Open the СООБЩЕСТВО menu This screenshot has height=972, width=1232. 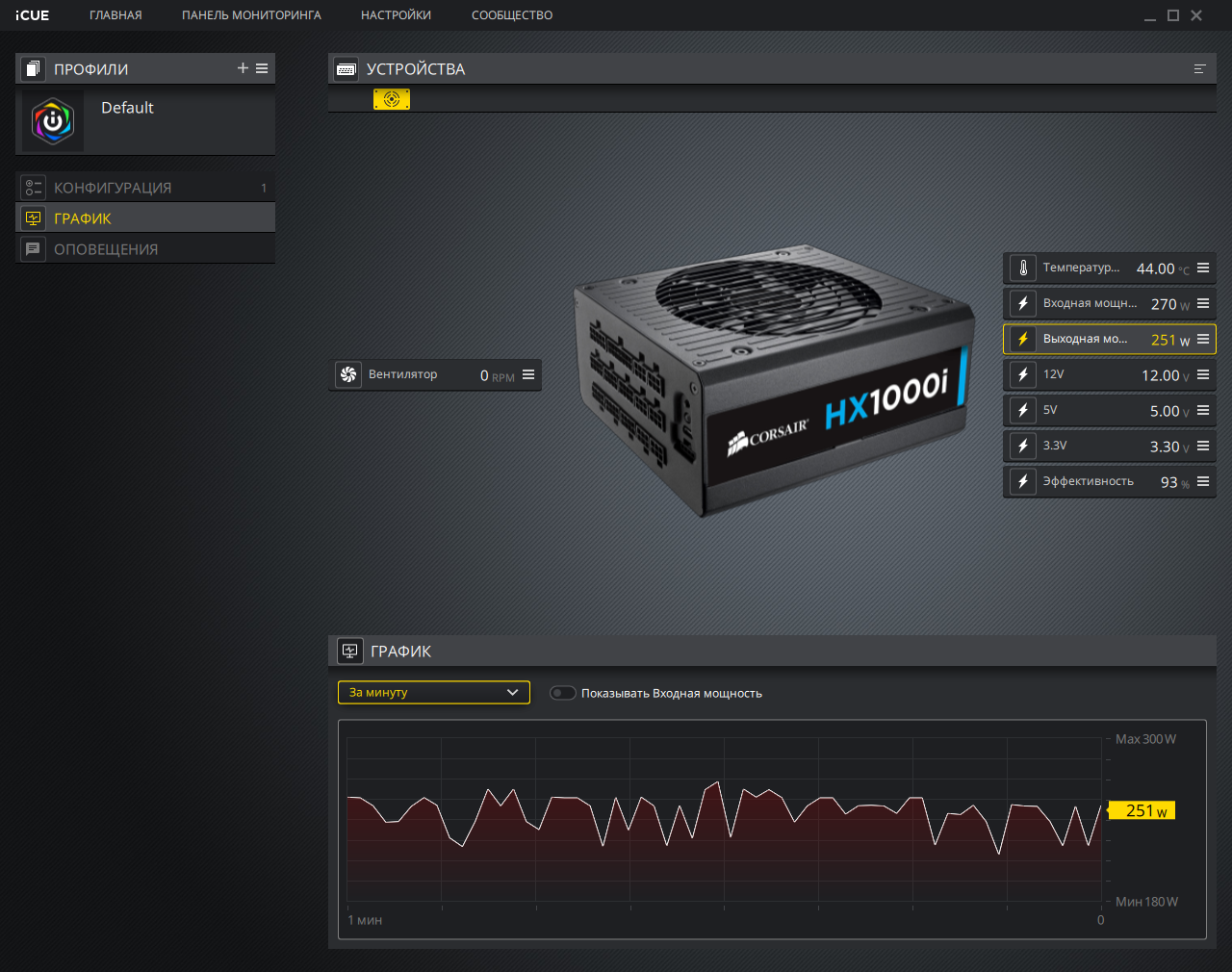click(512, 15)
